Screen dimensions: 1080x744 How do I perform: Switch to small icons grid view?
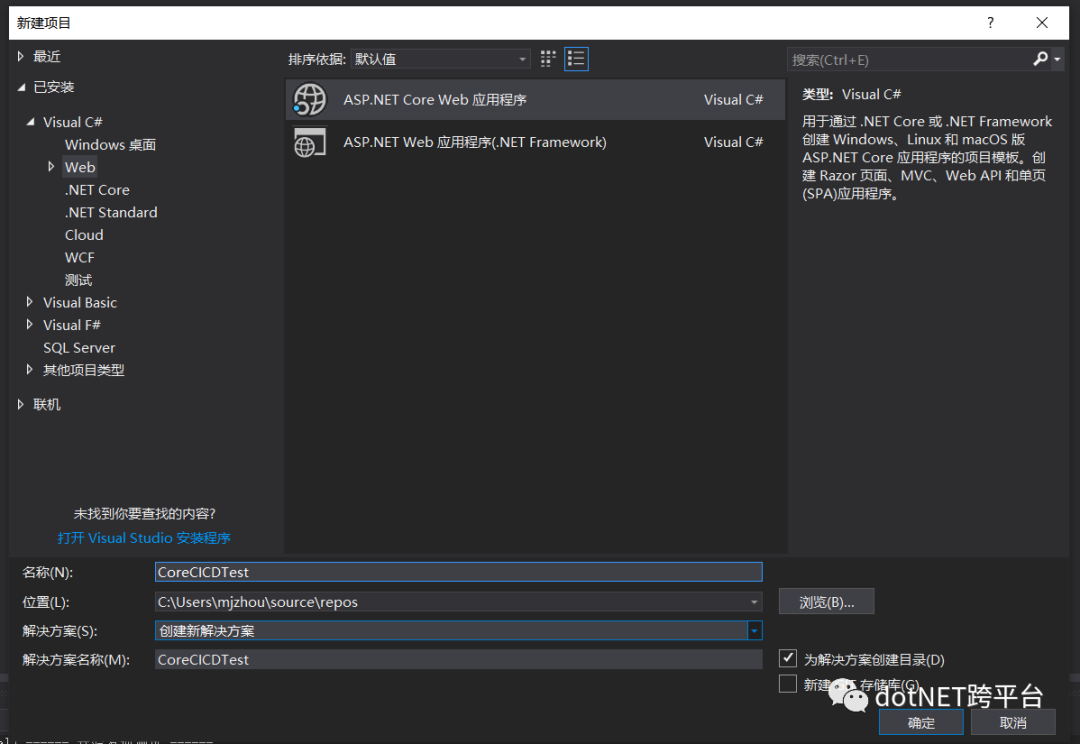(548, 59)
